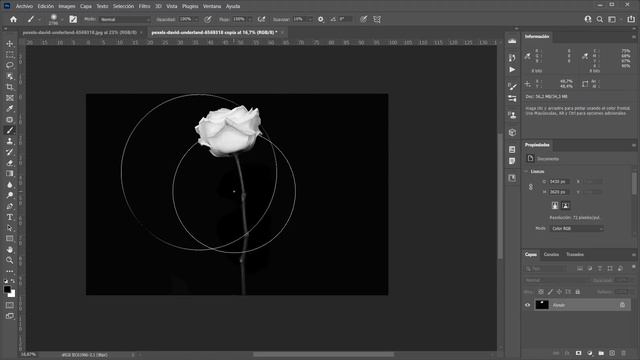The image size is (640, 360).
Task: Select the Lasso tool
Action: [10, 65]
